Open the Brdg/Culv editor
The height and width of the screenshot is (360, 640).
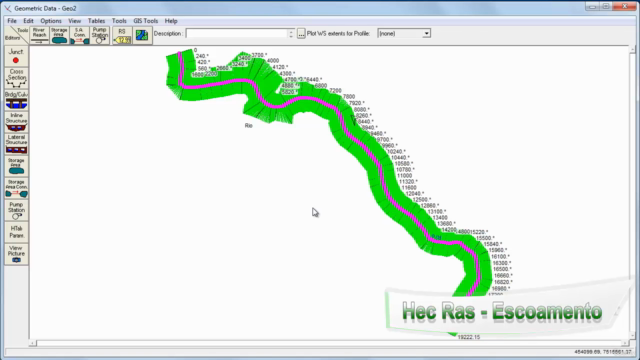pos(16,100)
